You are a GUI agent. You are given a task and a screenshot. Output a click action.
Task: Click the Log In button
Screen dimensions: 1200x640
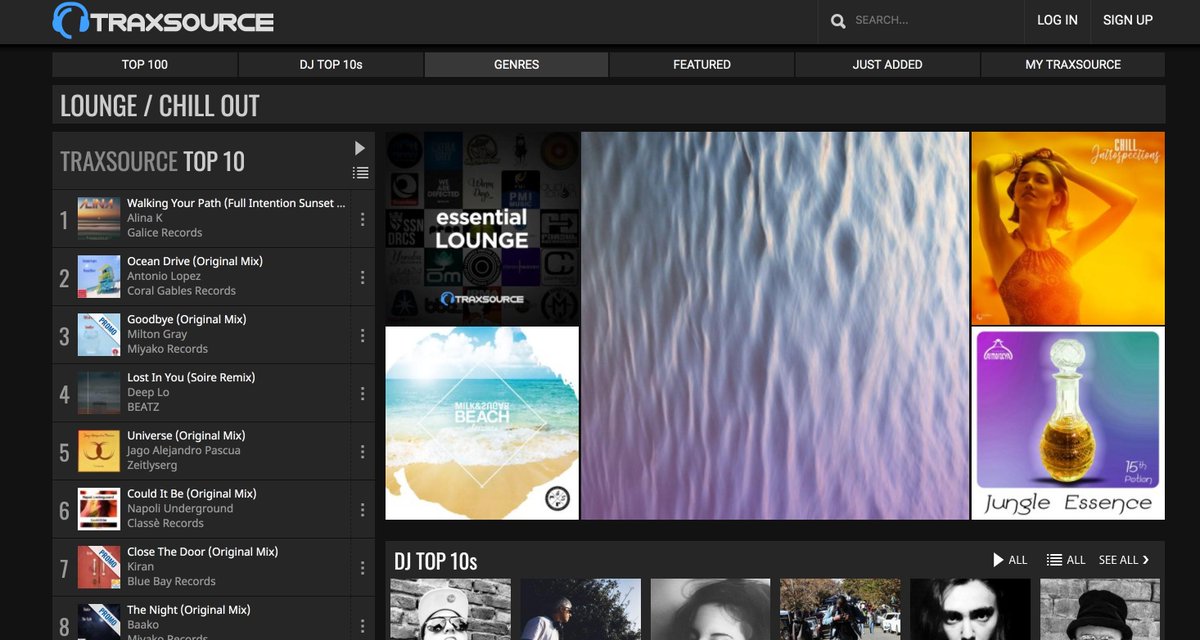point(1057,20)
